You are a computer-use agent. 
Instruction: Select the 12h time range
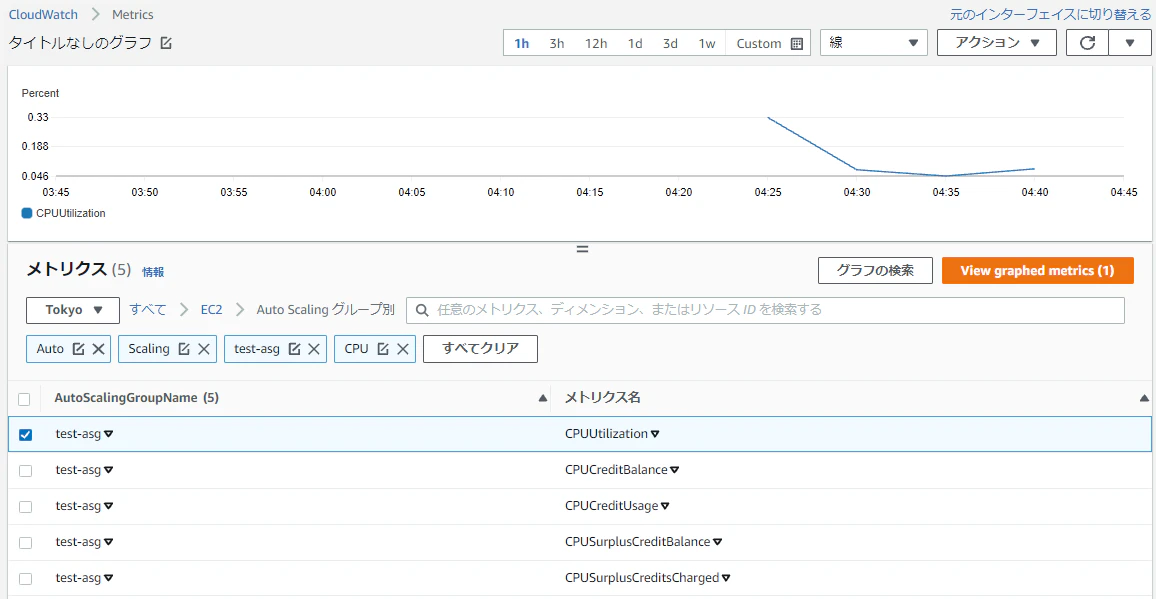(596, 44)
